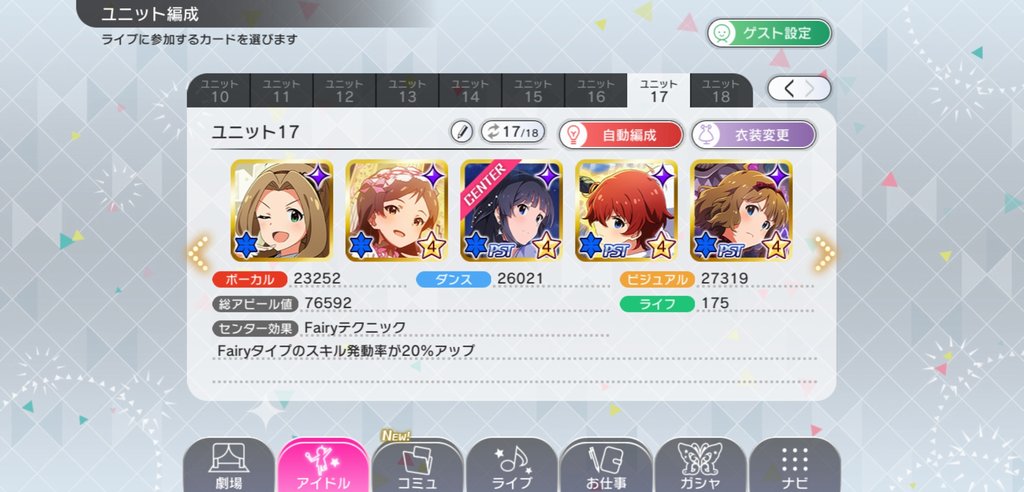Switch to the ユニット18 tab
This screenshot has height=492, width=1024.
(x=721, y=91)
